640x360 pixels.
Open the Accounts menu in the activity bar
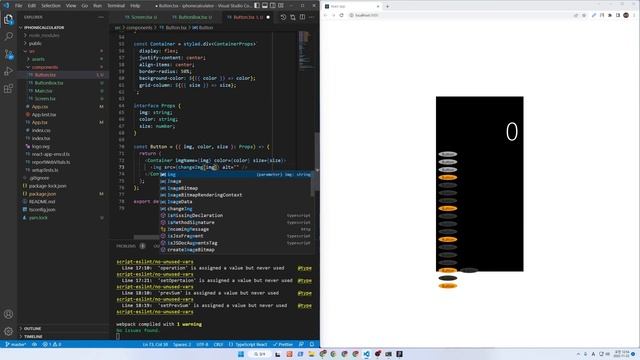pos(9,314)
